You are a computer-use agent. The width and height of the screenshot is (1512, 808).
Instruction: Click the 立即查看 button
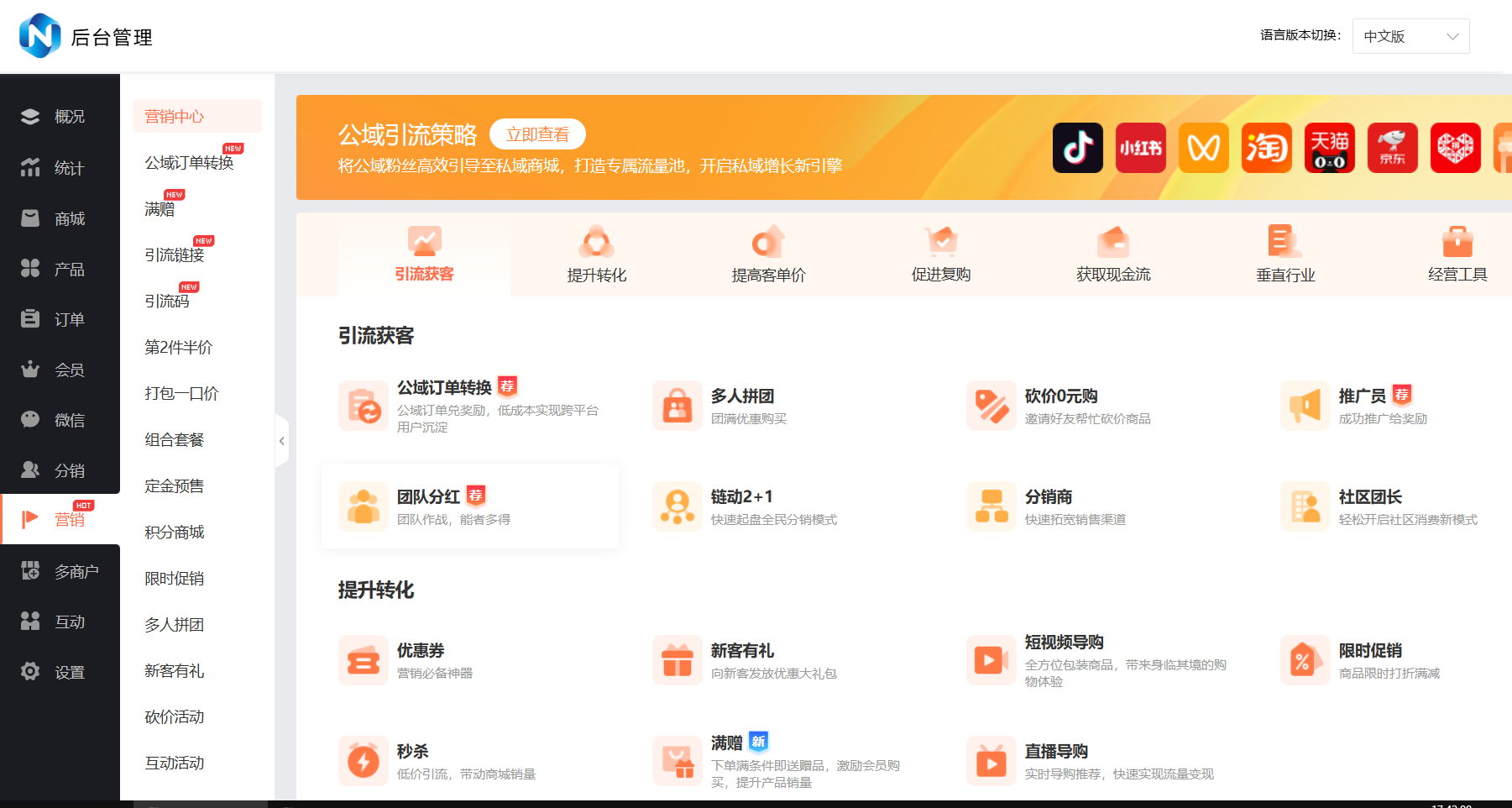[537, 134]
